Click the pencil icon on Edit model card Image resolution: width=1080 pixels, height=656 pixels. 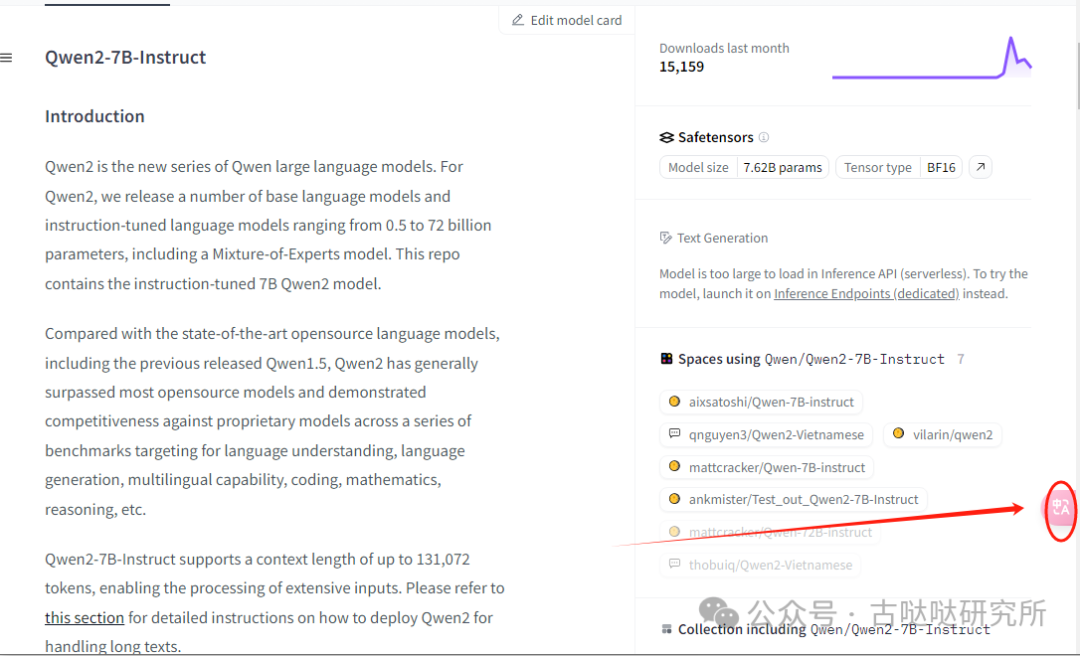coord(518,20)
